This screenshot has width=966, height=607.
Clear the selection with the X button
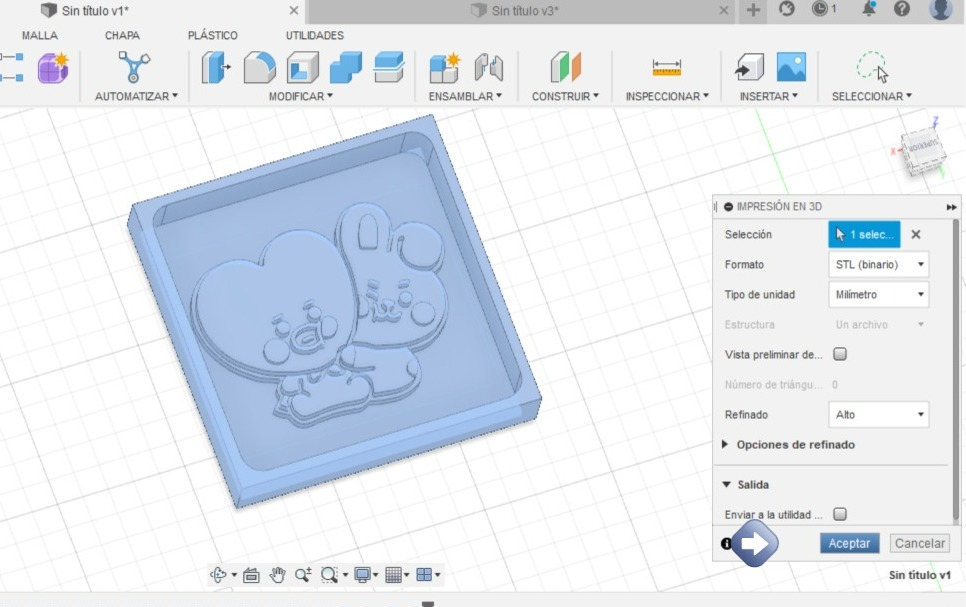click(915, 234)
